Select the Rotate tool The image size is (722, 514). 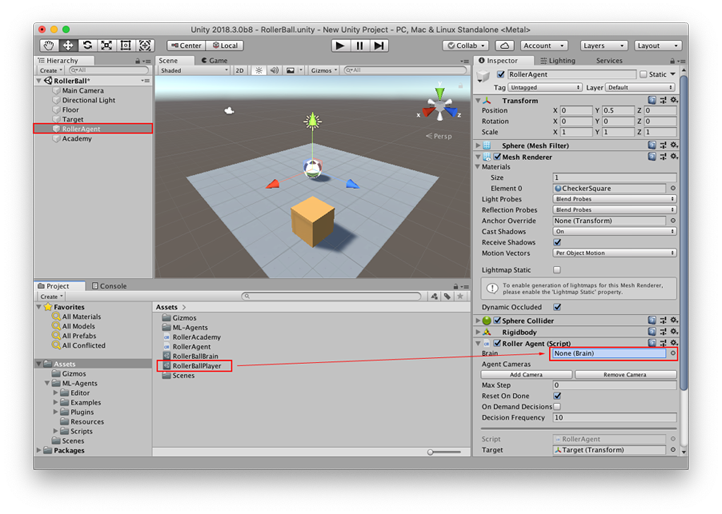[x=87, y=45]
